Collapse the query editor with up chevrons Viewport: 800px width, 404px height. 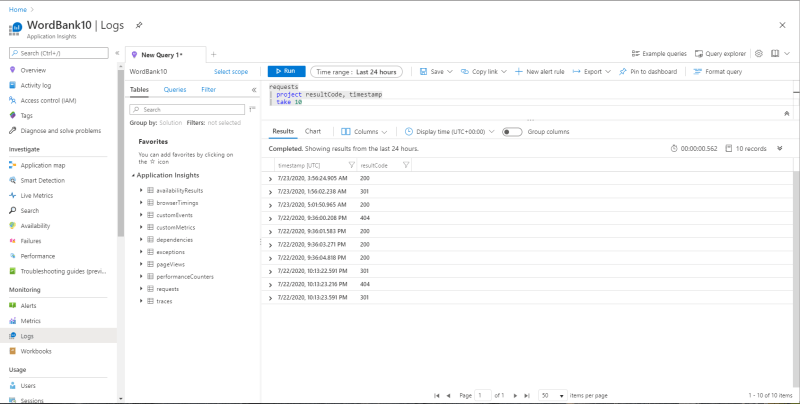point(786,113)
